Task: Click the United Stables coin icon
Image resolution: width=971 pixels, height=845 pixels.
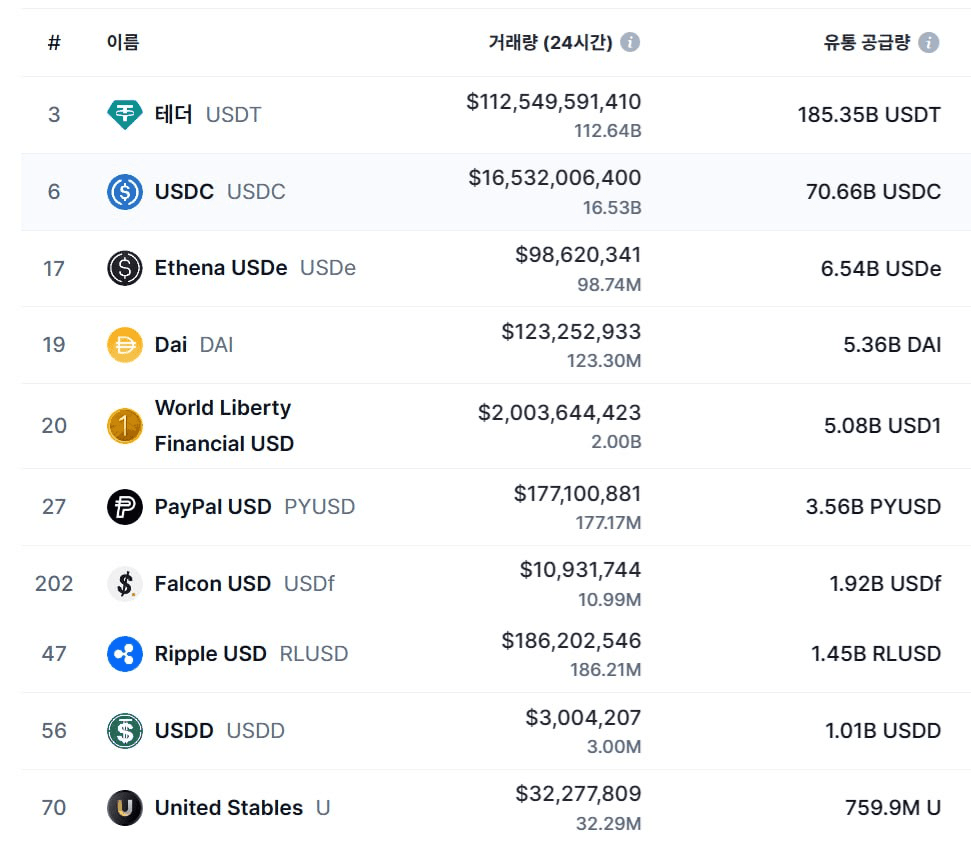Action: (125, 808)
